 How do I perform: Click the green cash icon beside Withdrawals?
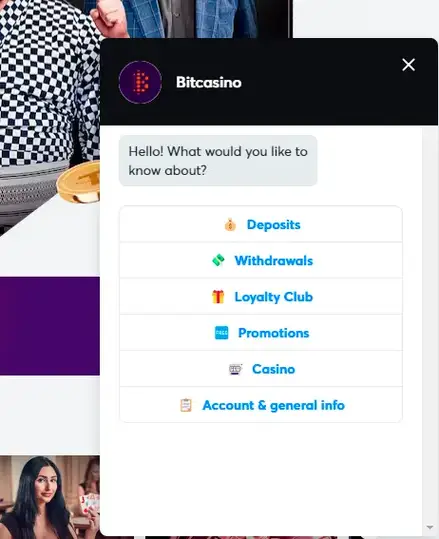pyautogui.click(x=218, y=260)
